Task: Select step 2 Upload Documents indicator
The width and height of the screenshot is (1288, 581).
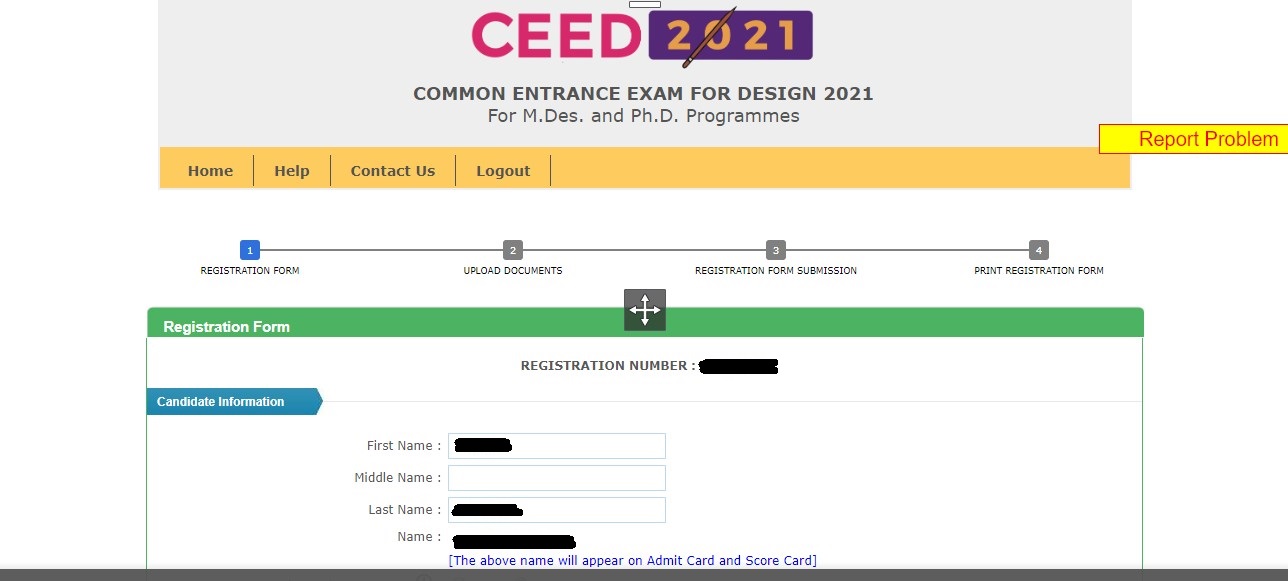Action: coord(513,250)
